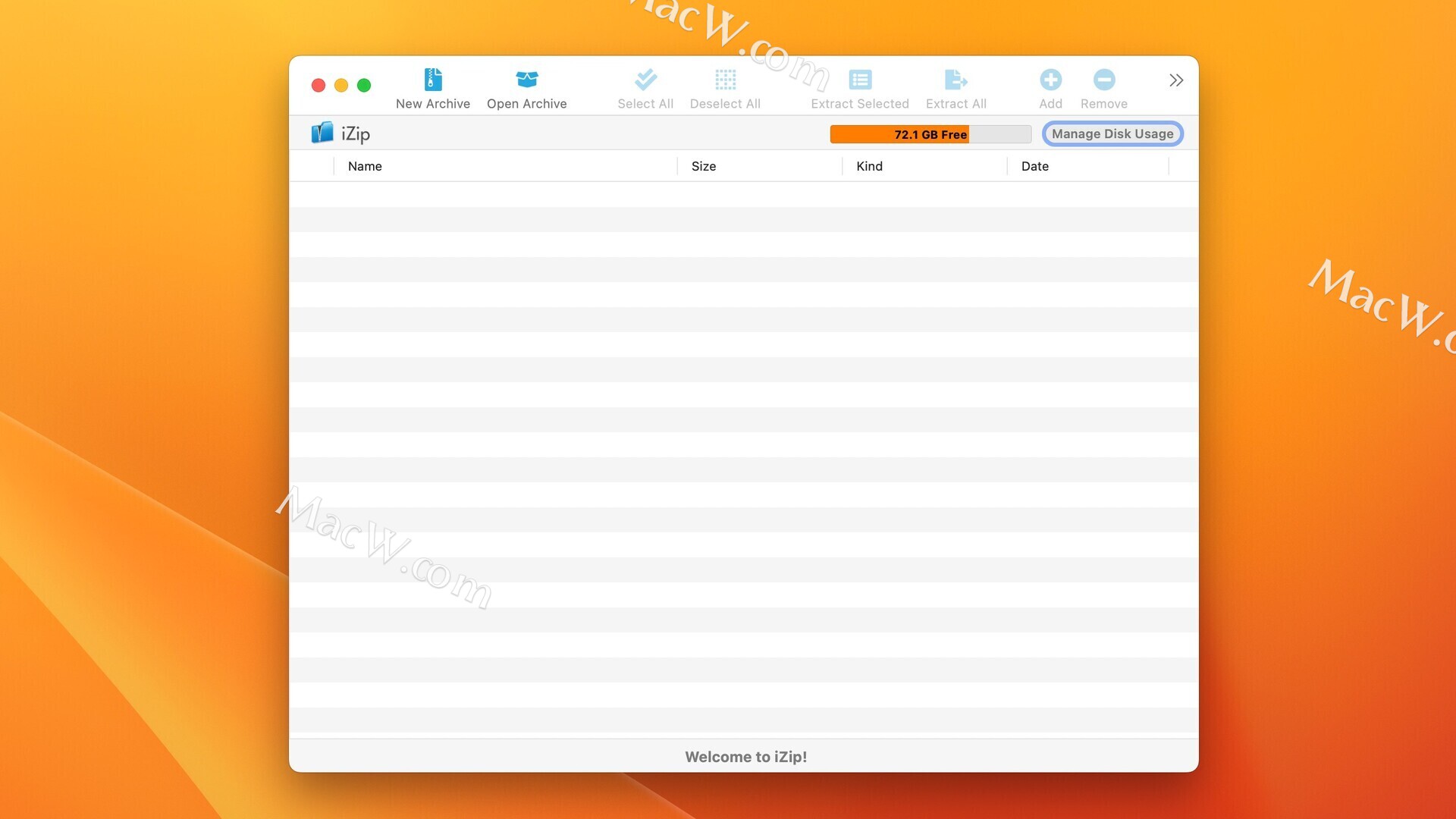Click the Extract All icon

pos(955,80)
